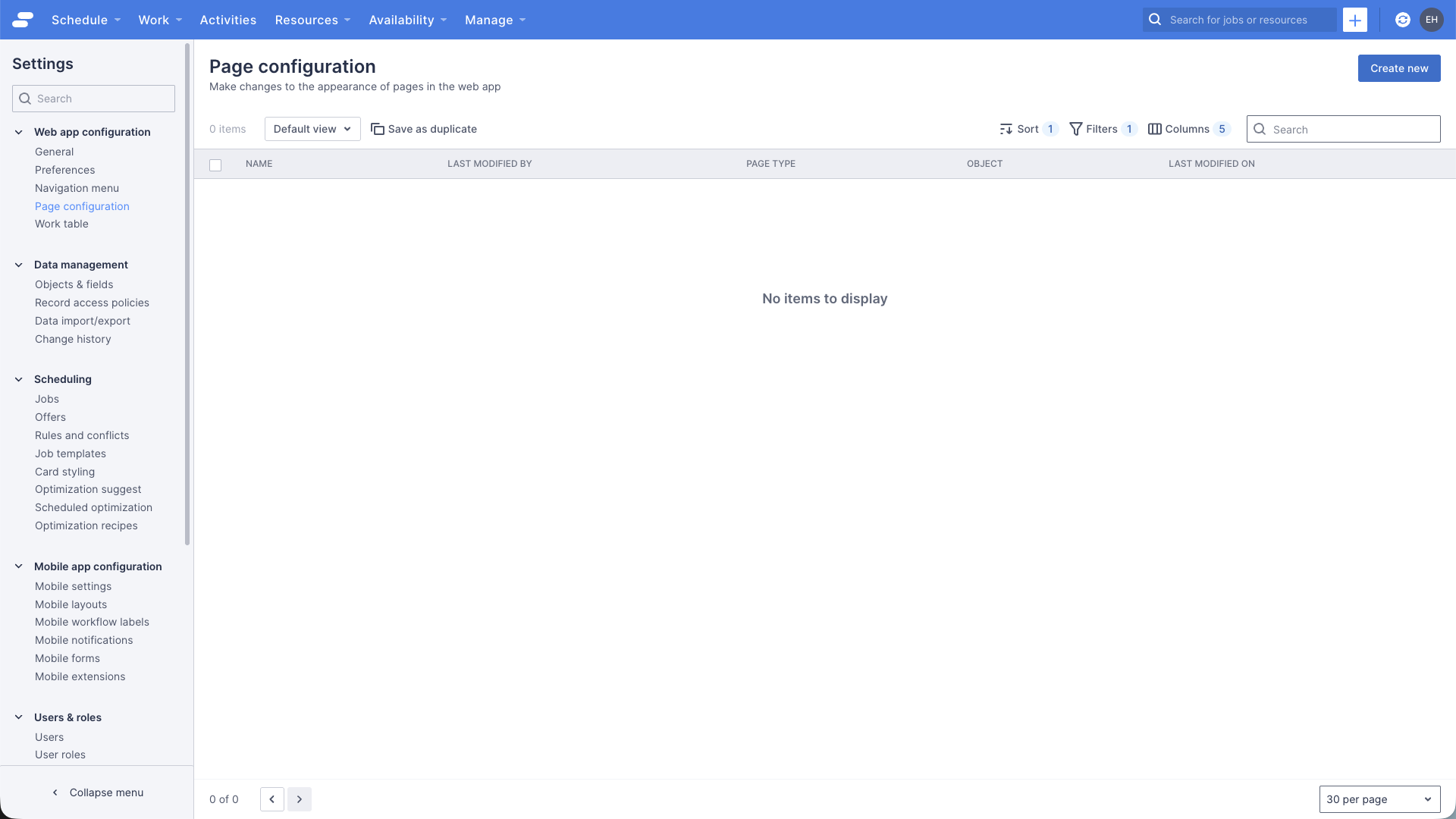Open the Availability menu
Viewport: 1456px width, 819px height.
(x=402, y=20)
